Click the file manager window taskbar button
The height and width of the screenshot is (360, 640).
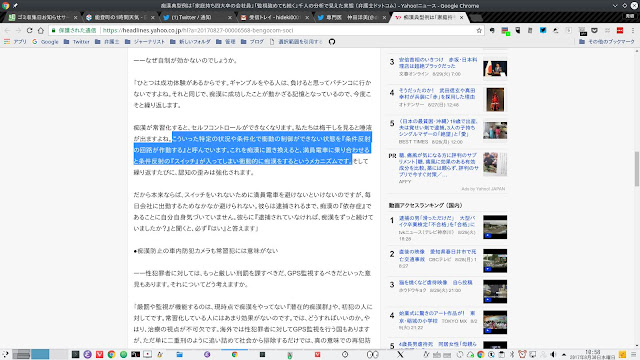[179, 354]
